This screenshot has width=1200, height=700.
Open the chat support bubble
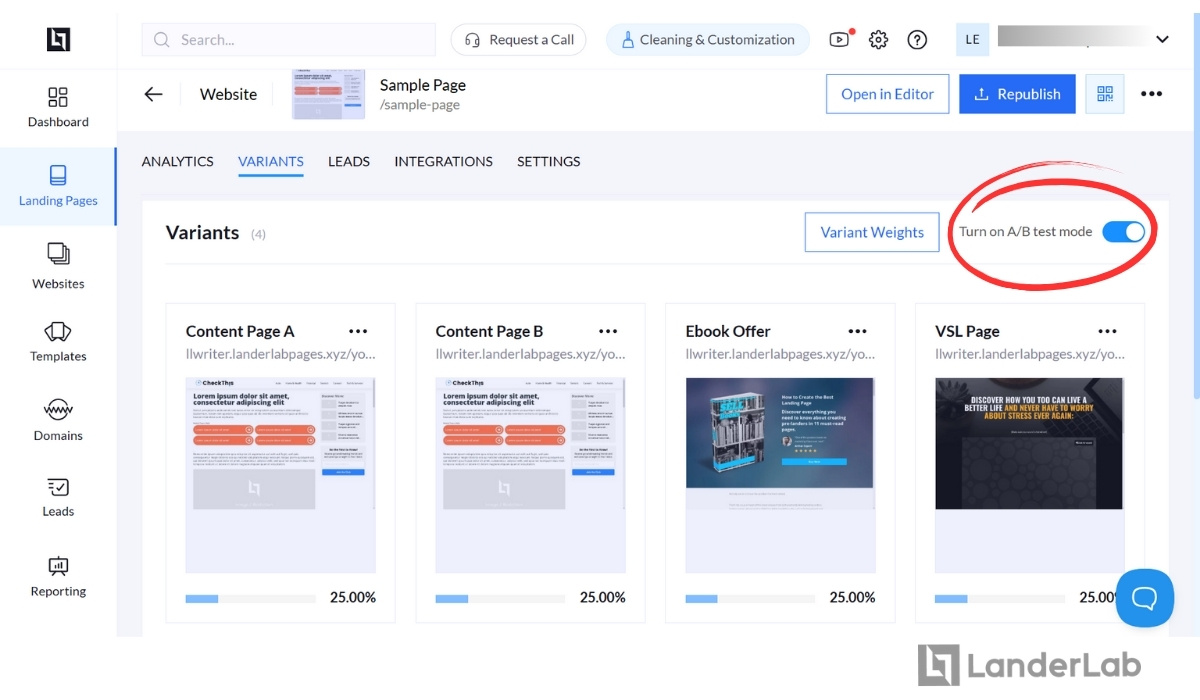(1145, 598)
